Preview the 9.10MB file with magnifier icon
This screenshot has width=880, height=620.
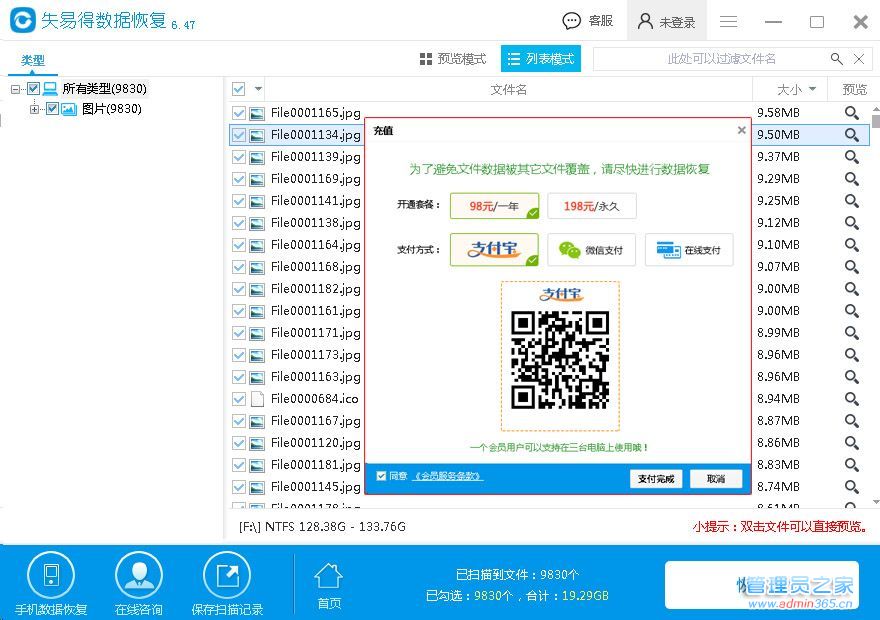coord(851,245)
